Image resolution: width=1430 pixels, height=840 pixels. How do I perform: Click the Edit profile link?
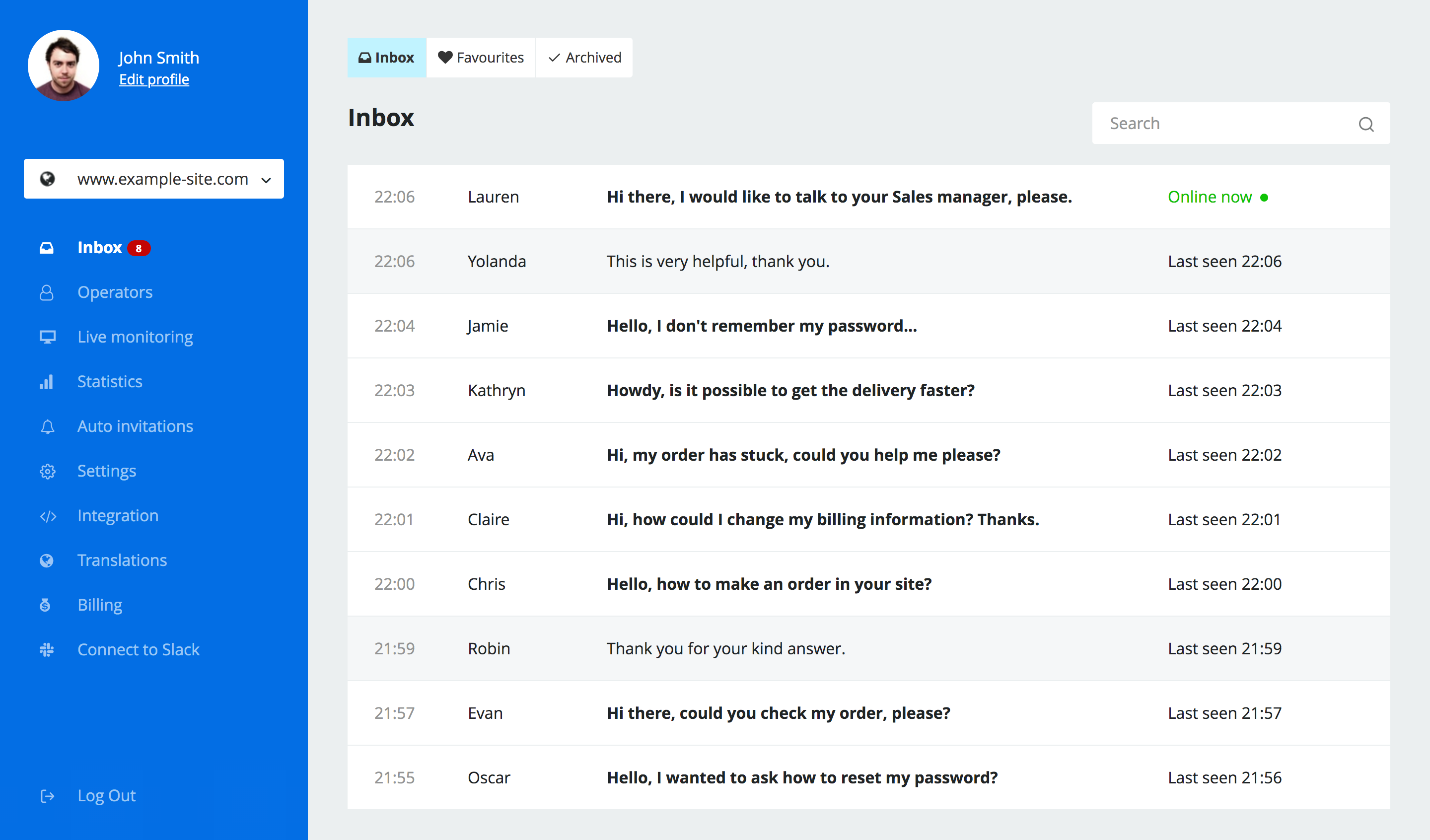click(x=154, y=79)
